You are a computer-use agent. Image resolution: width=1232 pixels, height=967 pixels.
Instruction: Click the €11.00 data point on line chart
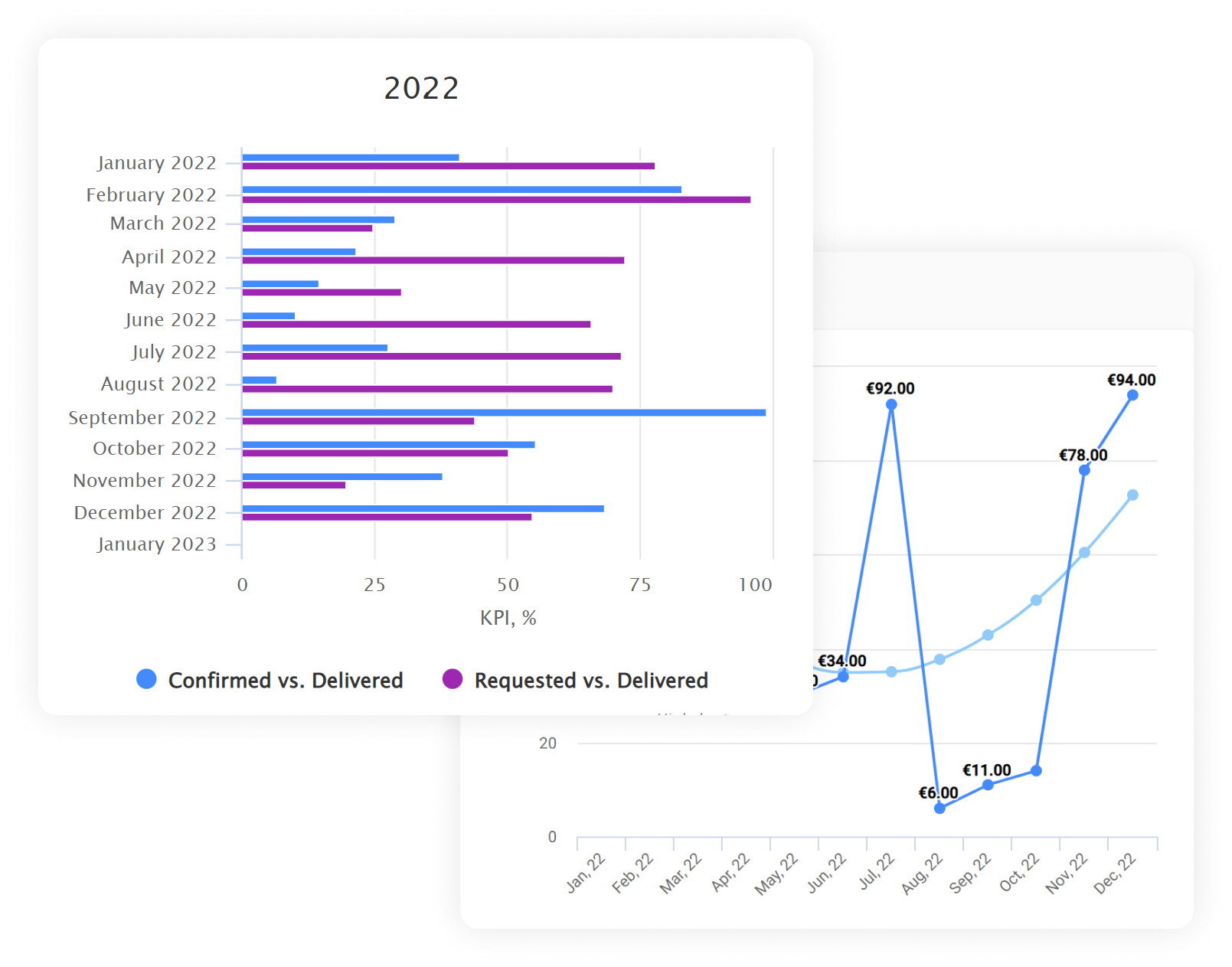coord(988,785)
